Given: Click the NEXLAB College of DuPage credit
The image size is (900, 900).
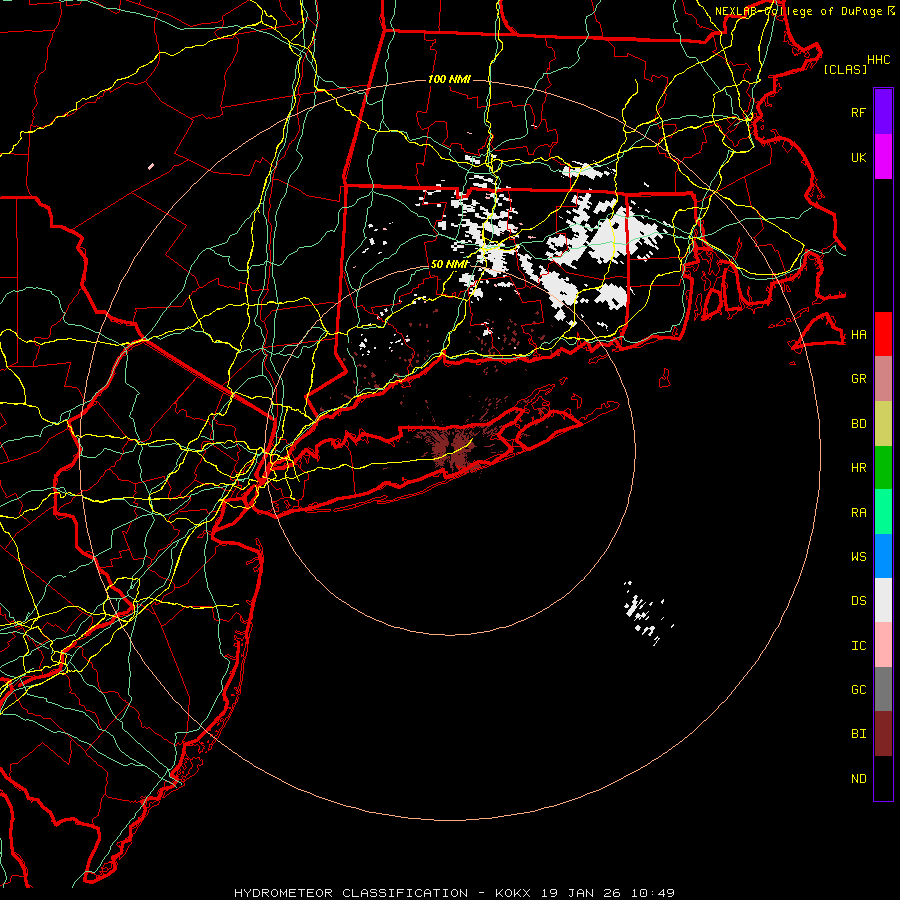Looking at the screenshot, I should pos(804,11).
